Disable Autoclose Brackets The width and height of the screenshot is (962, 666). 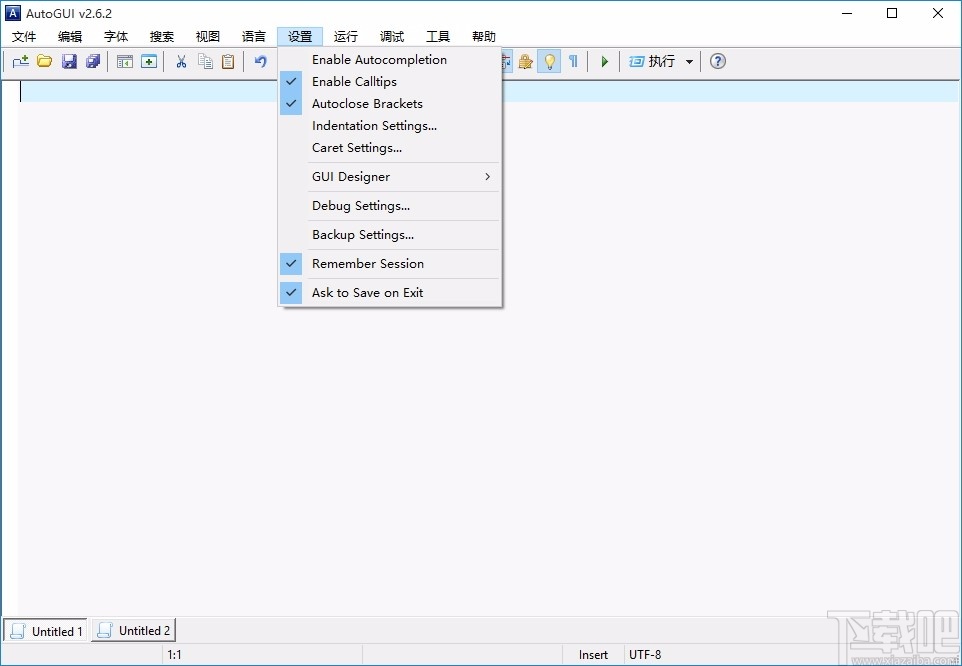[x=366, y=103]
